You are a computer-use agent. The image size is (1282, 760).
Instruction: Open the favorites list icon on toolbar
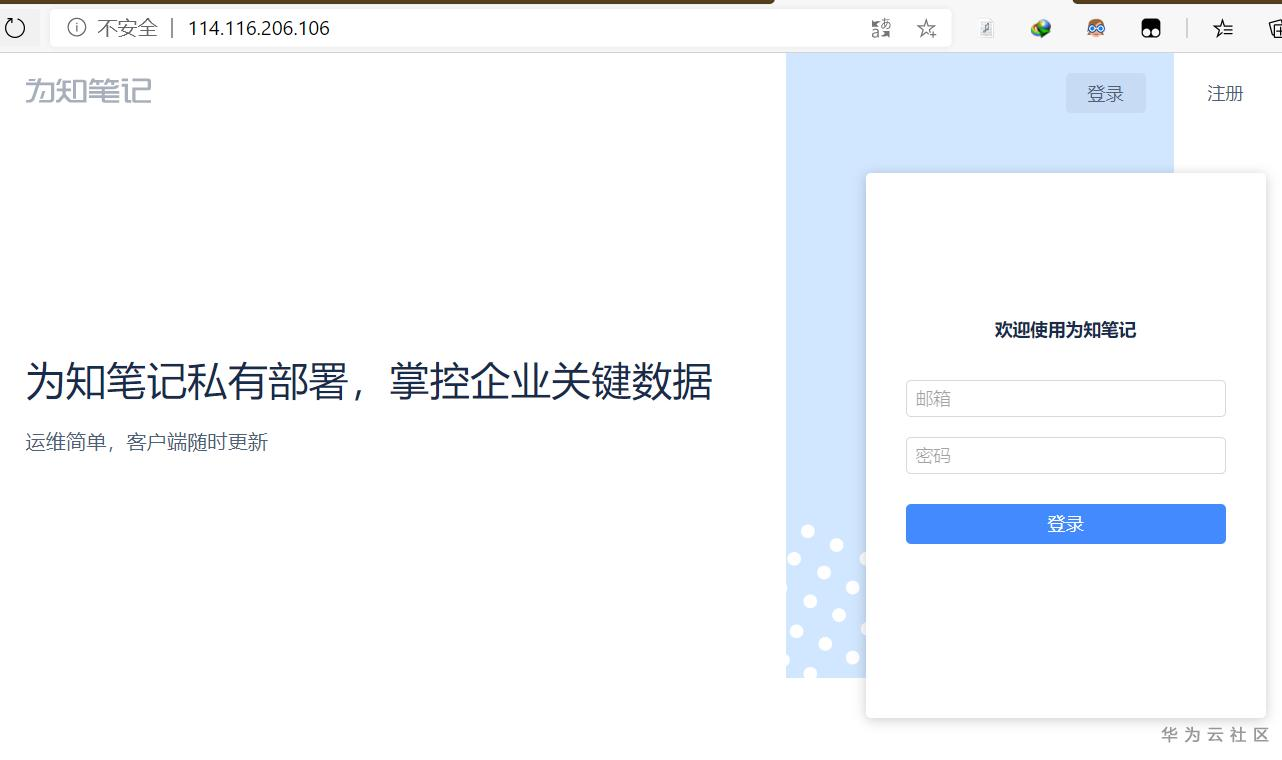click(1222, 28)
